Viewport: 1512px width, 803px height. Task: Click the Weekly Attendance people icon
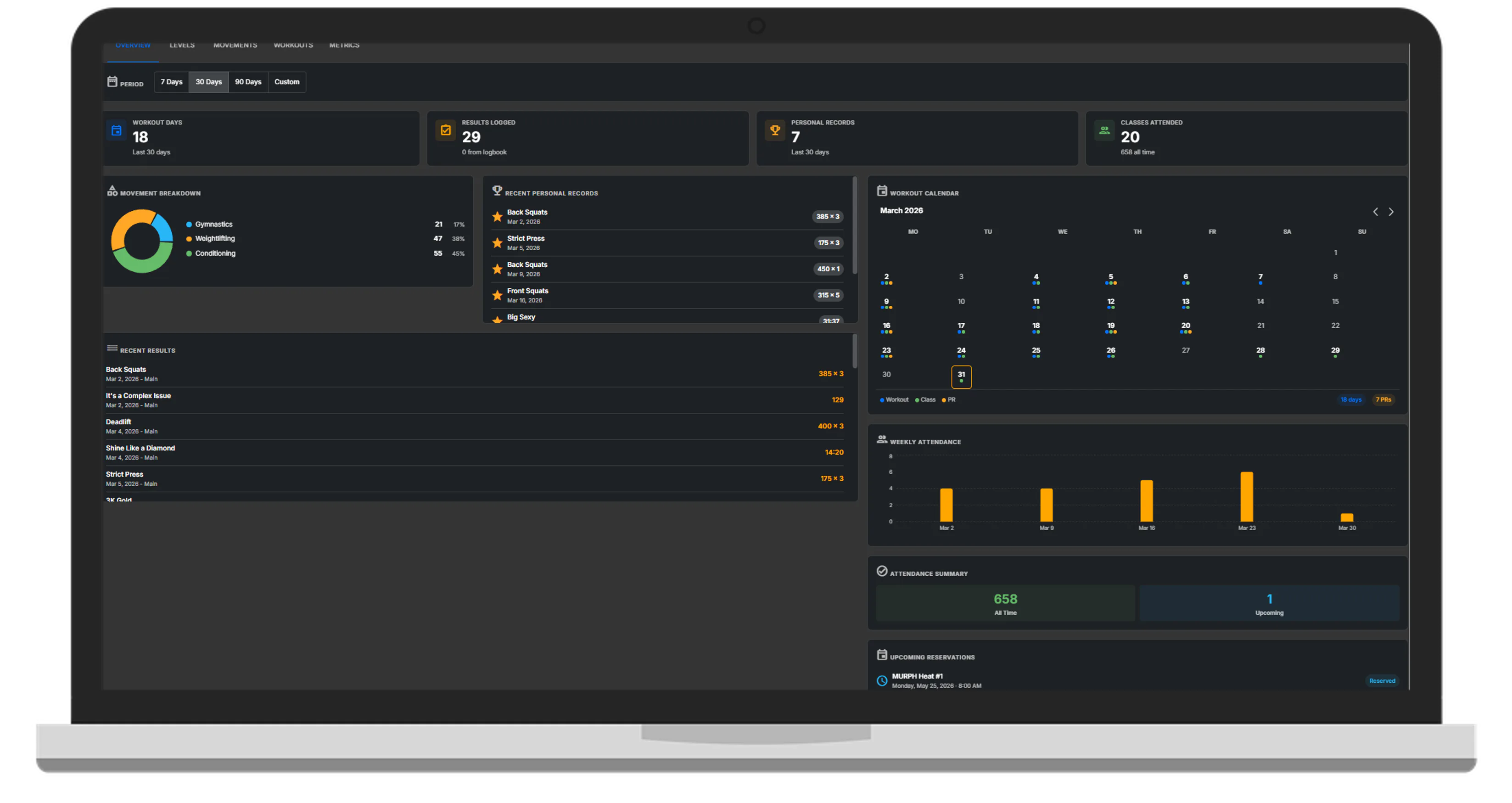click(x=882, y=439)
